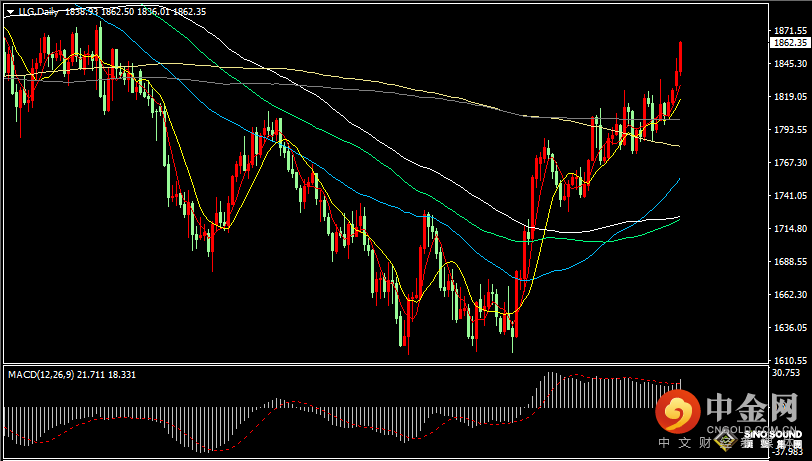Click the 1767.30 price axis label
This screenshot has height=461, width=812.
pos(789,163)
